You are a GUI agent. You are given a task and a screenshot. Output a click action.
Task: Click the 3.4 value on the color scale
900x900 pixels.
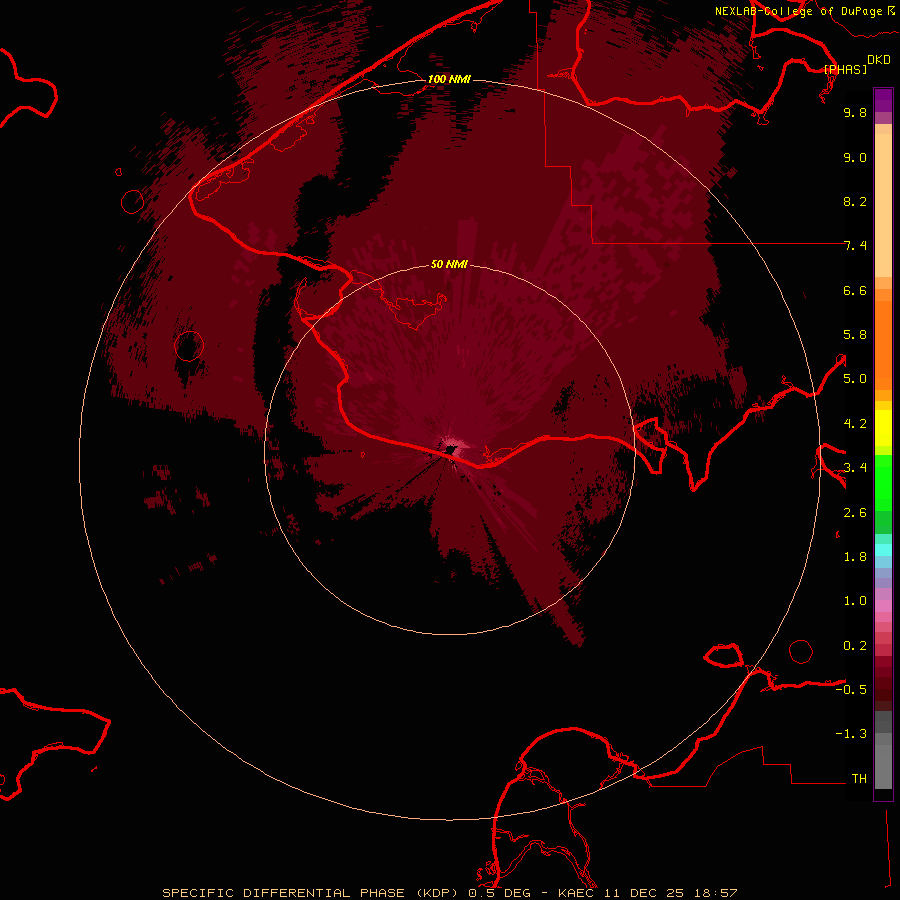(x=855, y=468)
